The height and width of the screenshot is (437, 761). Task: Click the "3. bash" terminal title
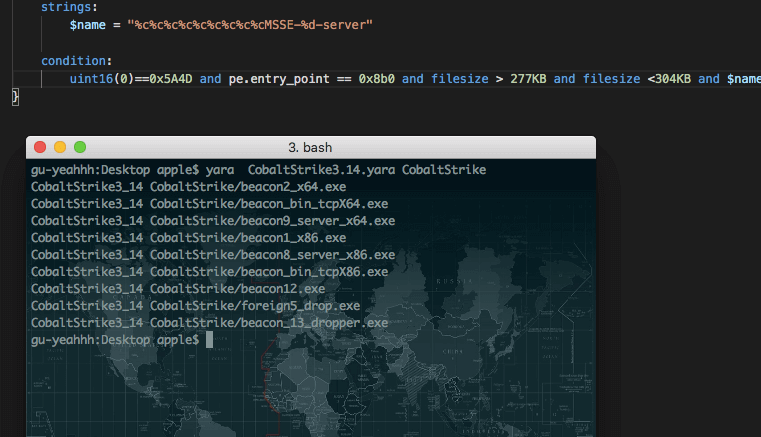[310, 148]
